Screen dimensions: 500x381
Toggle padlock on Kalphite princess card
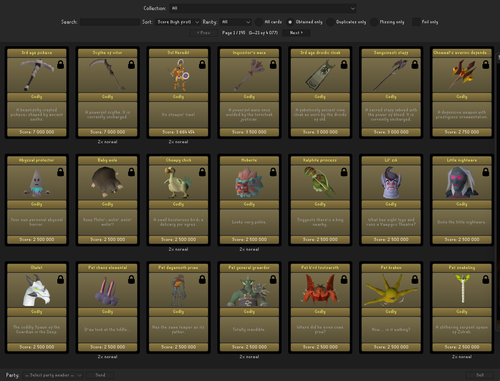344,172
